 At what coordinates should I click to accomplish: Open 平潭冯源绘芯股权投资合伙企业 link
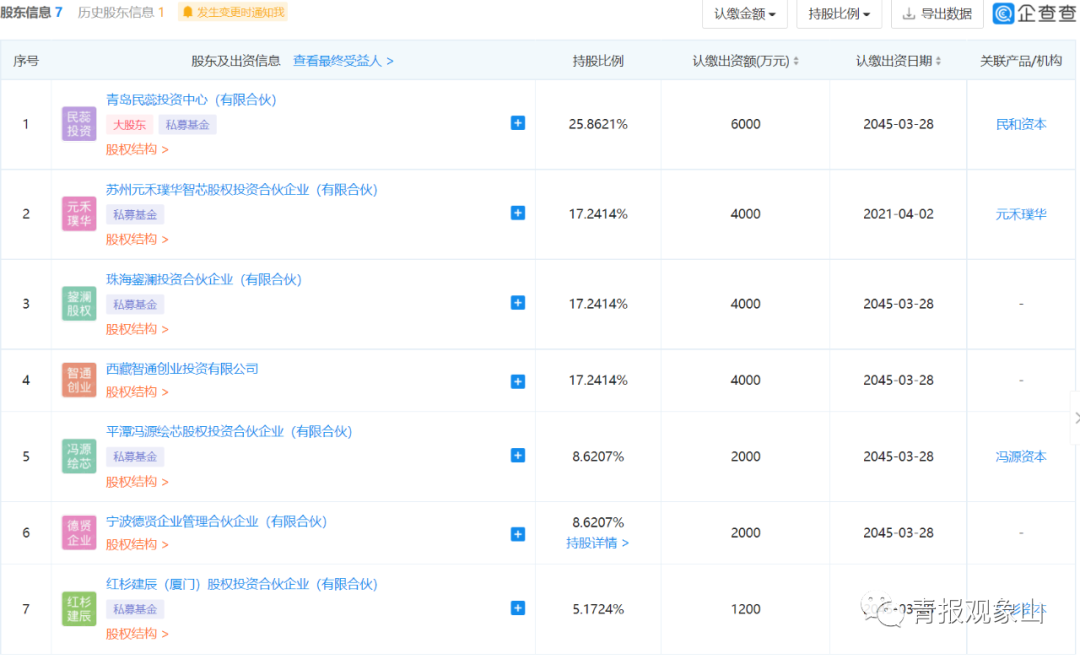229,432
